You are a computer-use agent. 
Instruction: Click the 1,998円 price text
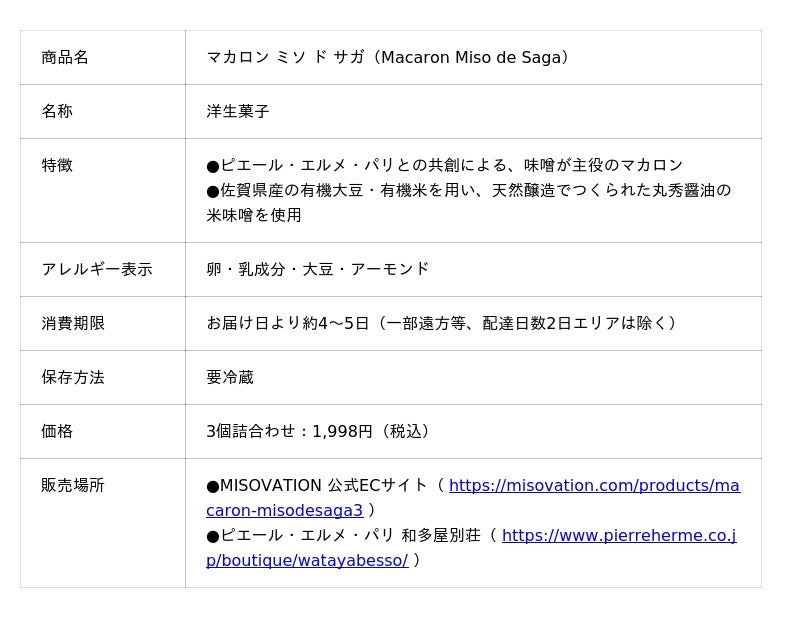tap(342, 431)
